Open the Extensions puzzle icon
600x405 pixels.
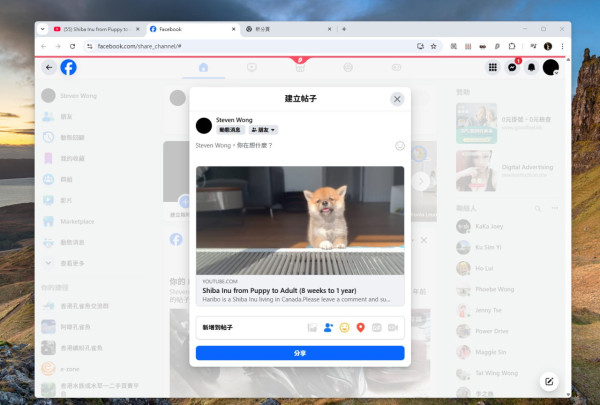pos(512,46)
